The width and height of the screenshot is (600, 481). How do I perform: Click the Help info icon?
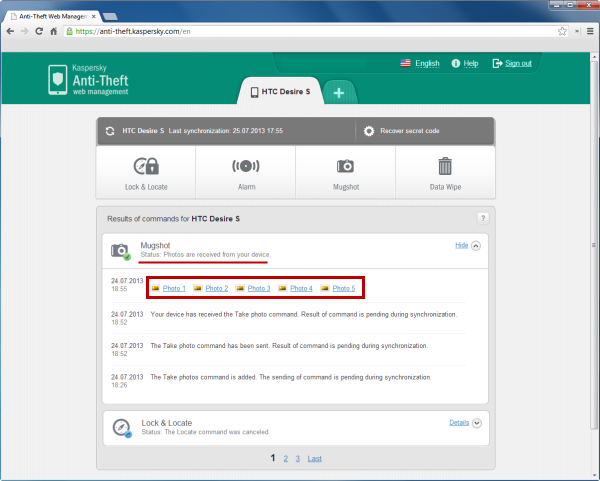pos(455,64)
